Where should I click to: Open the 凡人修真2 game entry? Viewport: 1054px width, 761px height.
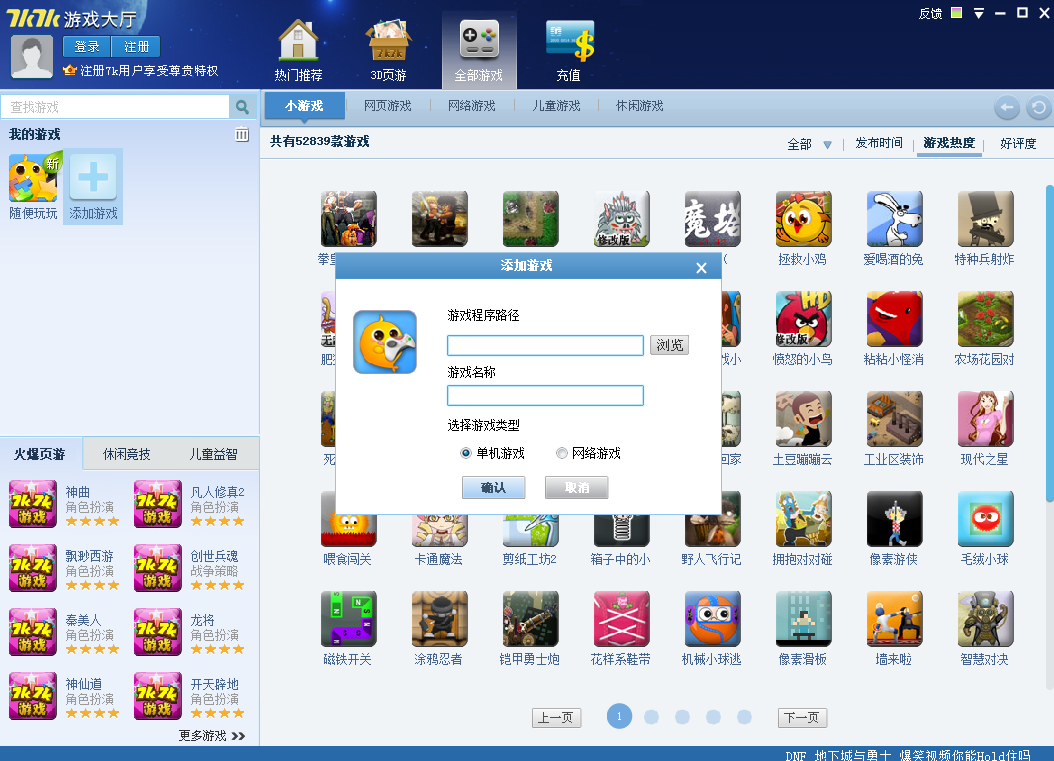click(190, 504)
